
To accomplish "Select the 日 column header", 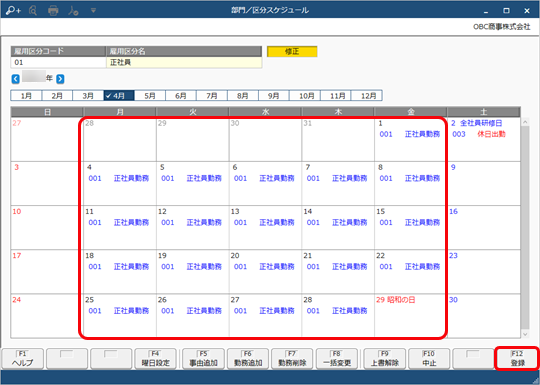I will click(47, 112).
